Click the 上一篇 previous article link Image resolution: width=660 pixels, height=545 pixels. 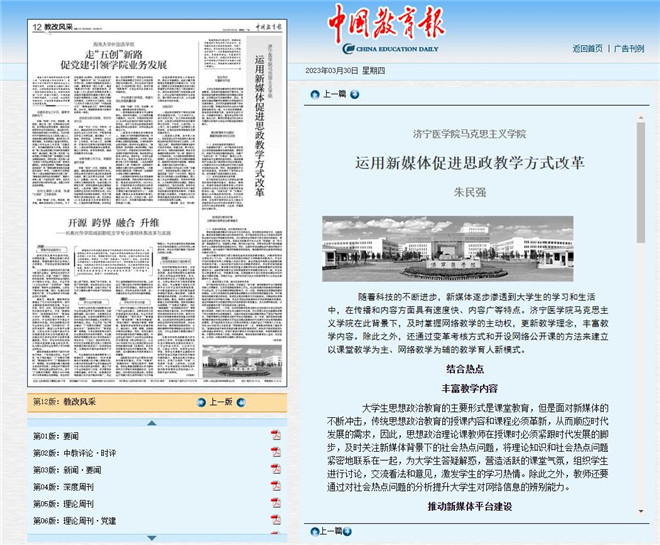pos(334,94)
